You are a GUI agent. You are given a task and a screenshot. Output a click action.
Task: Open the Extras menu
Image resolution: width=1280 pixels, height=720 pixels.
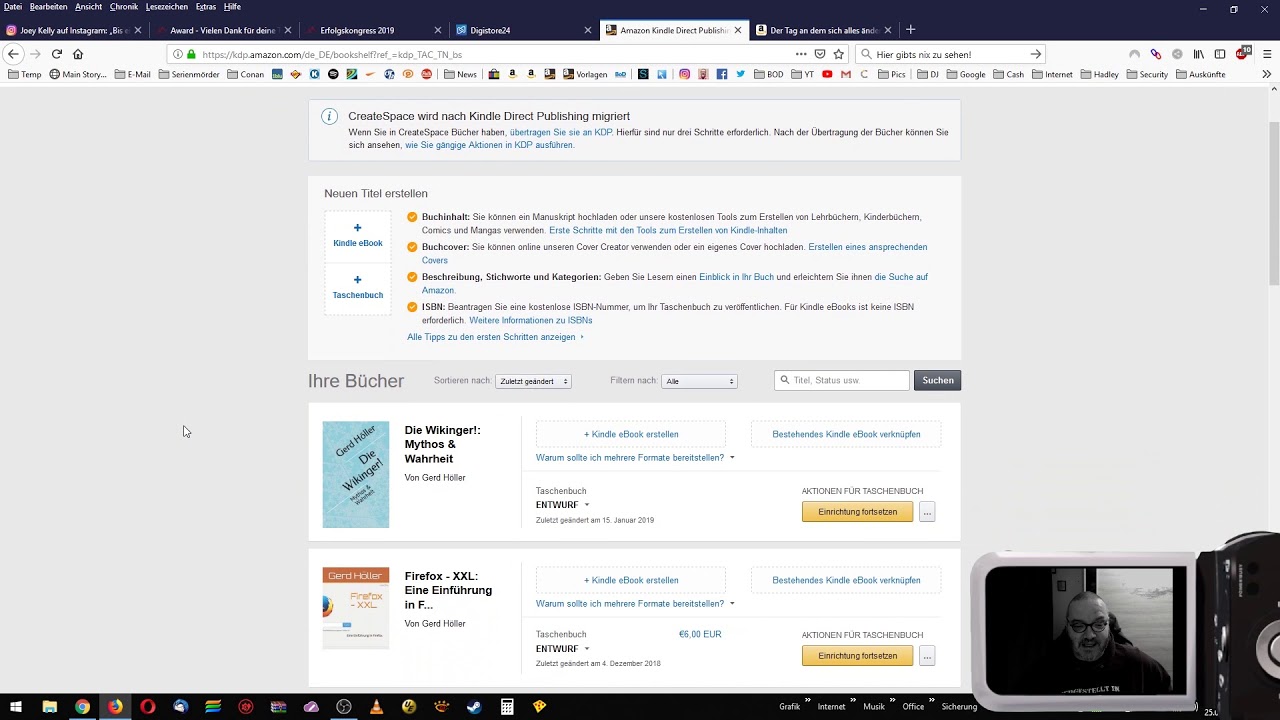(x=206, y=7)
